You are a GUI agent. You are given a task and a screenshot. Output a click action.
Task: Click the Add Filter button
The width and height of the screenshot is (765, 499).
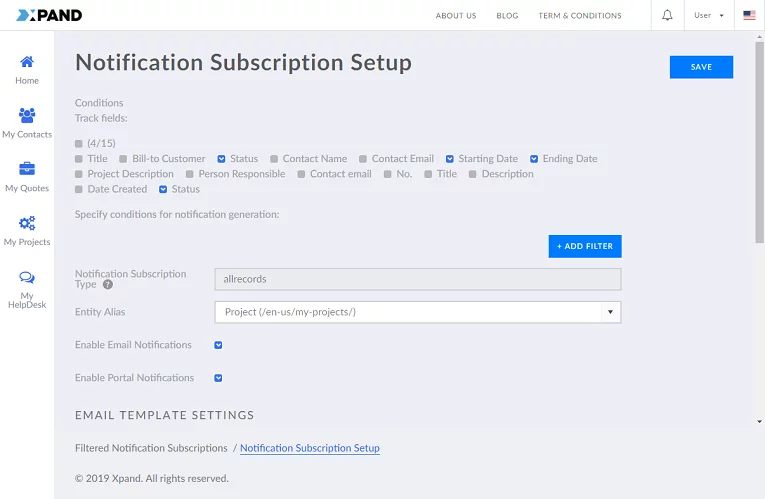pyautogui.click(x=585, y=246)
